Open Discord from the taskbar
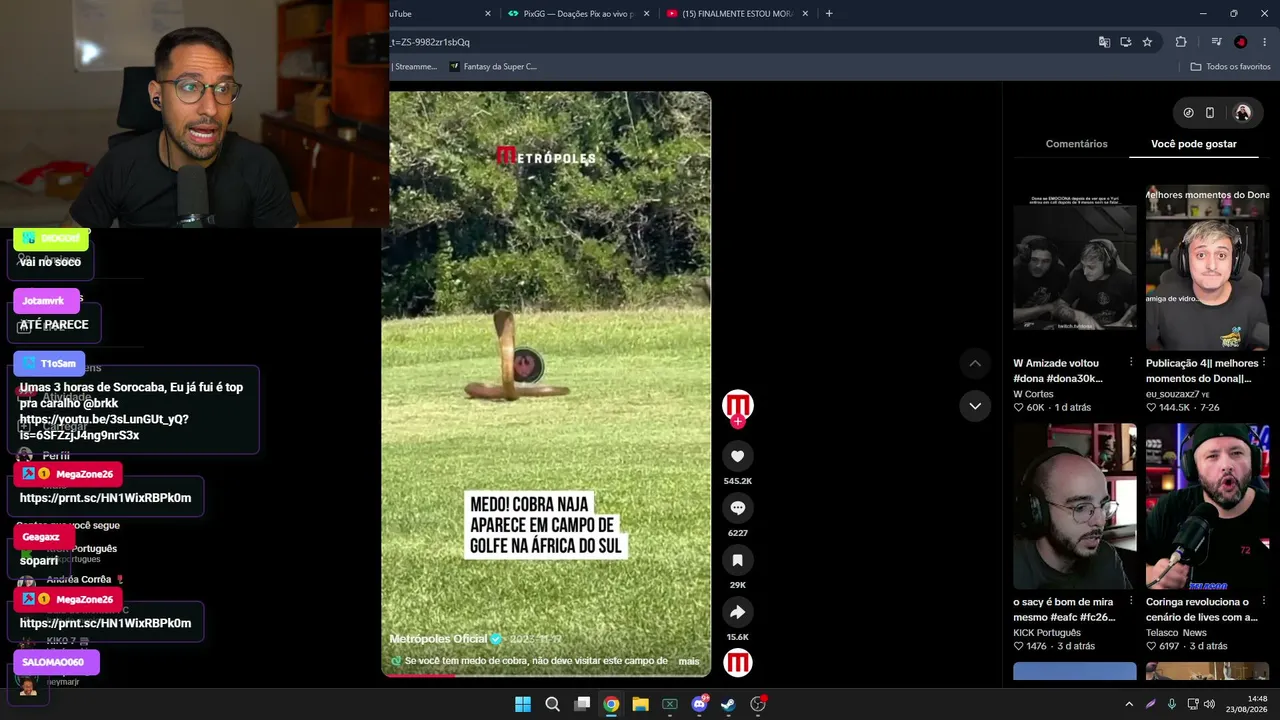Image resolution: width=1280 pixels, height=720 pixels. pyautogui.click(x=699, y=704)
